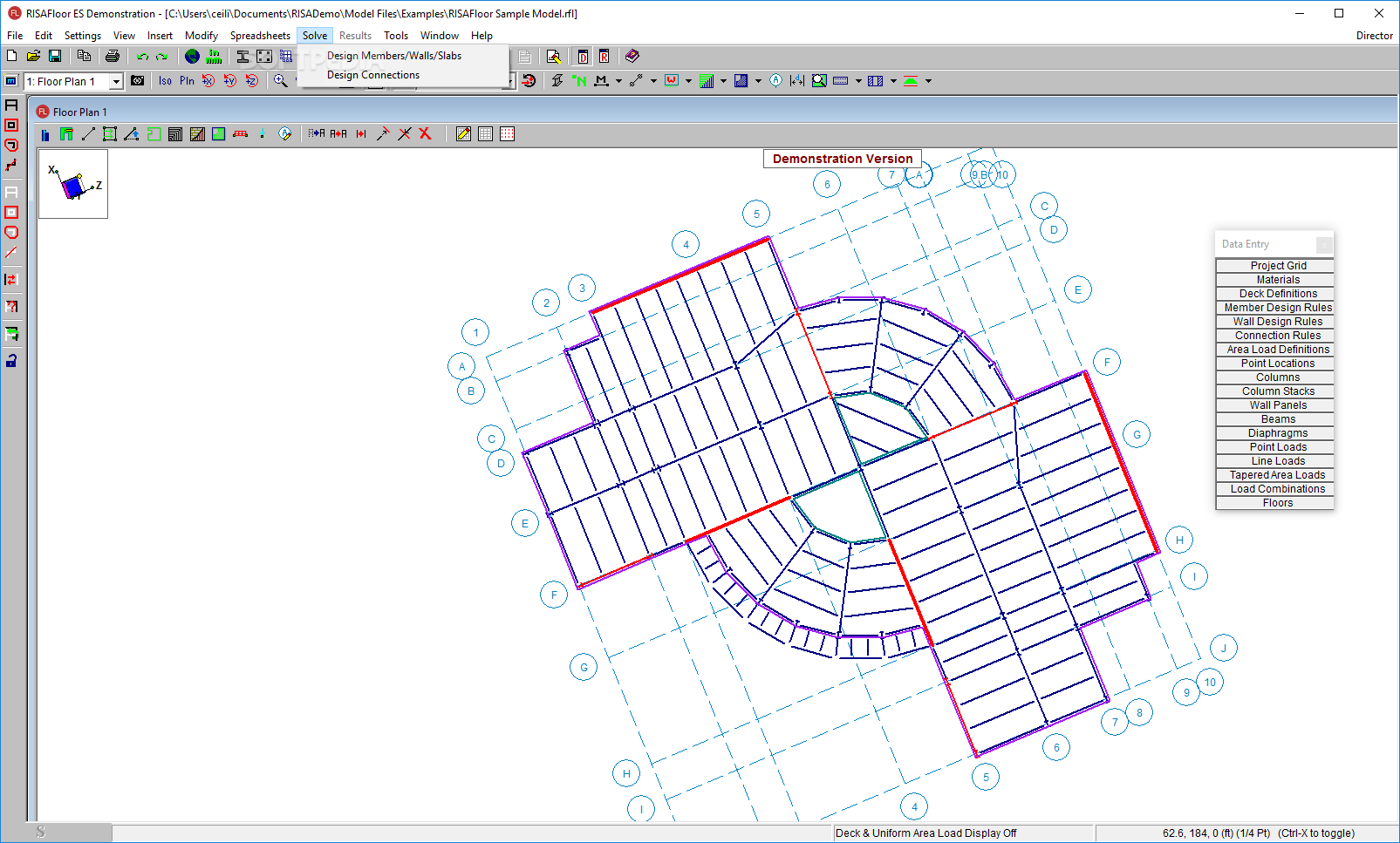Expand the member end line dropdown arrow
The image size is (1400, 843).
653,81
